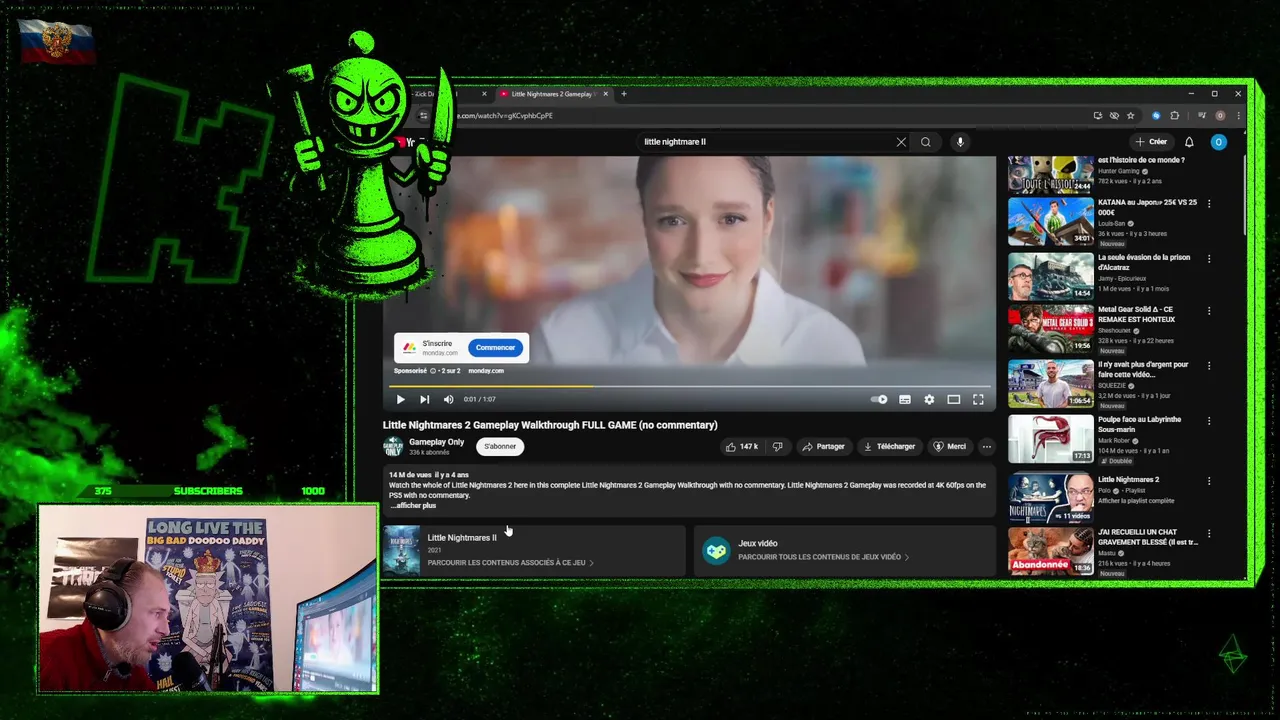
Task: Switch to the Little Nightmares 2 Gameplay tab
Action: click(x=551, y=94)
